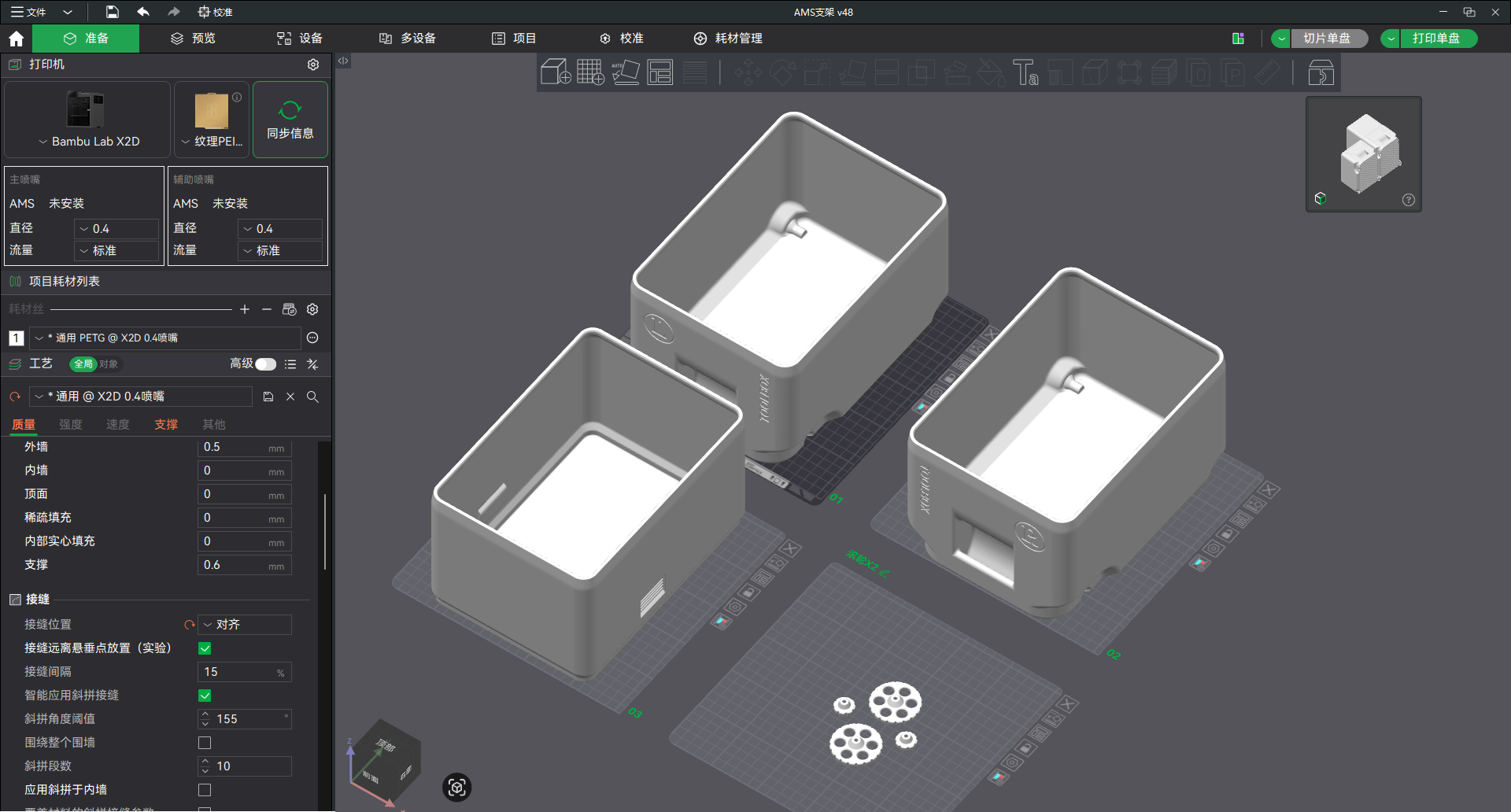Toggle the 高级 advanced mode switch
This screenshot has height=812, width=1511.
click(266, 364)
